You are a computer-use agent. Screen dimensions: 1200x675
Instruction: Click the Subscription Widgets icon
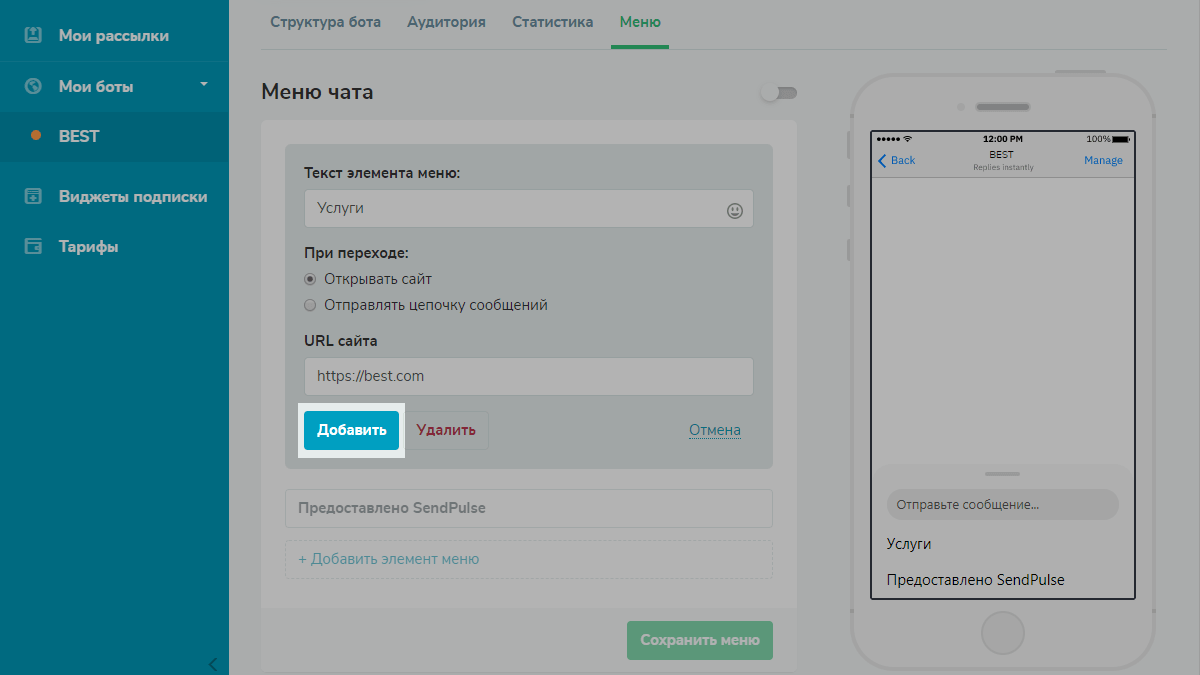pos(33,196)
